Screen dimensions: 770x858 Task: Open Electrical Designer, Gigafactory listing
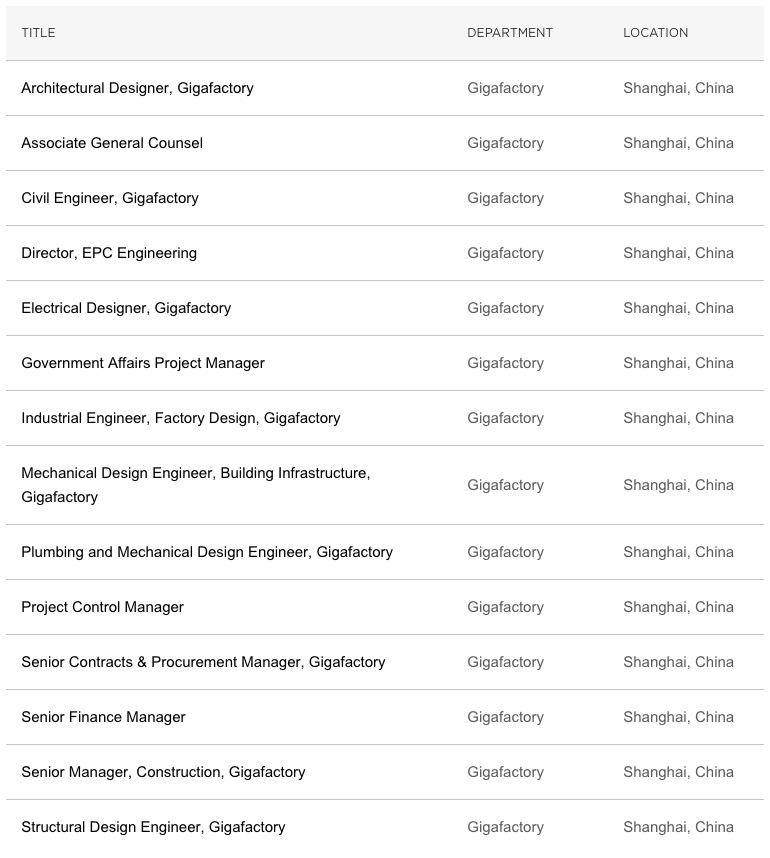coord(126,308)
